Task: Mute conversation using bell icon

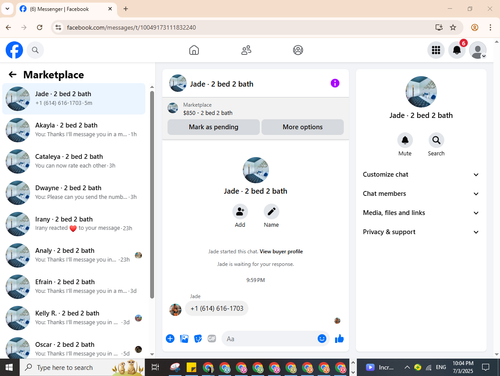Action: [405, 140]
